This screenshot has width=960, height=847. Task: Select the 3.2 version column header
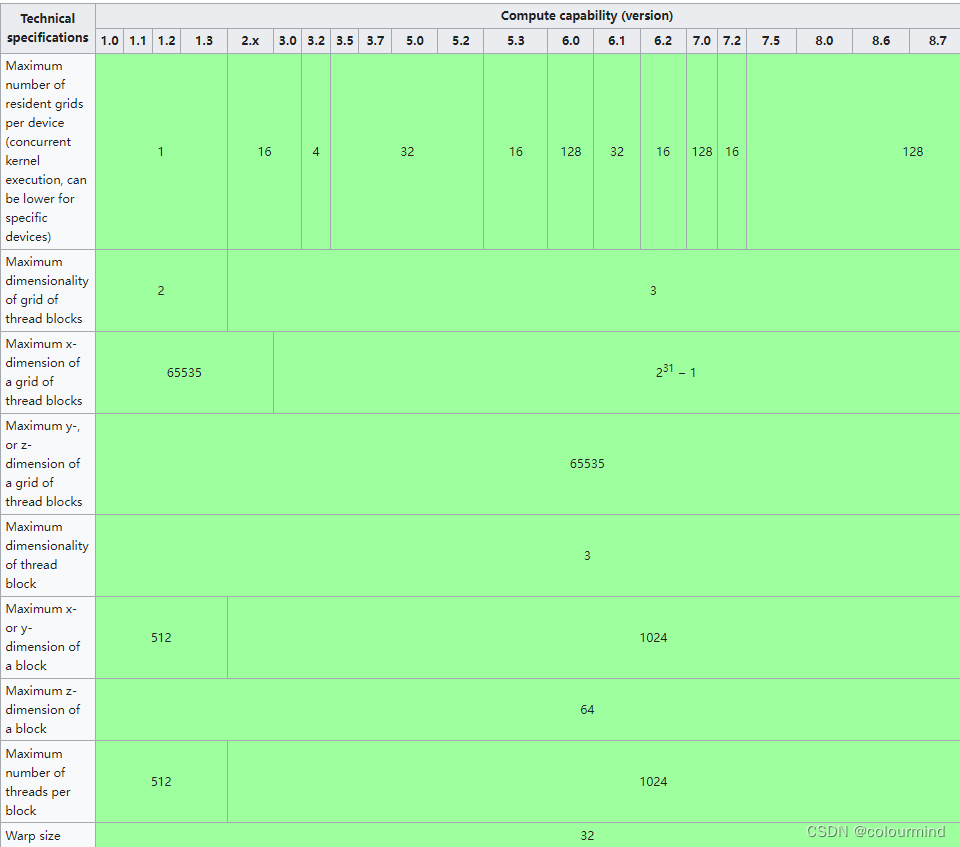[x=316, y=41]
